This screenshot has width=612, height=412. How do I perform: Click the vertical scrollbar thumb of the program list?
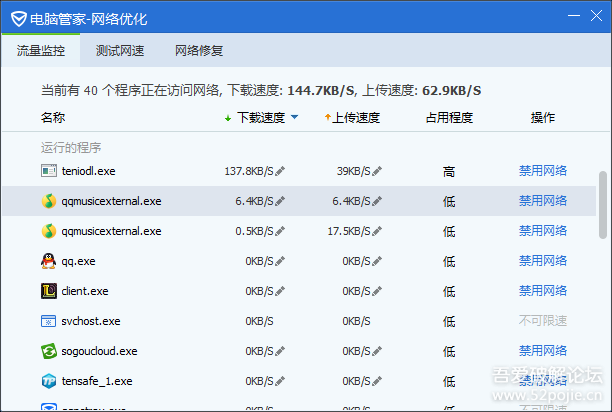[603, 205]
